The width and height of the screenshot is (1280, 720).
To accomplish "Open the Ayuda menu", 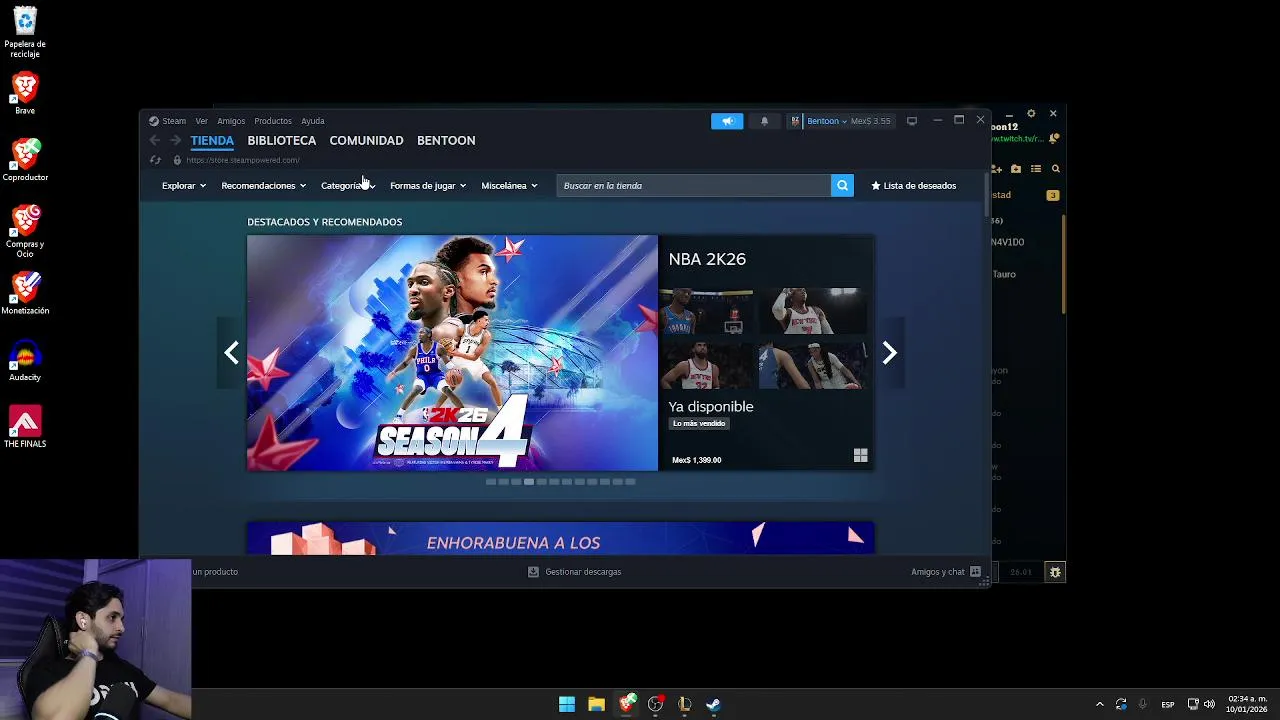I will tap(313, 121).
